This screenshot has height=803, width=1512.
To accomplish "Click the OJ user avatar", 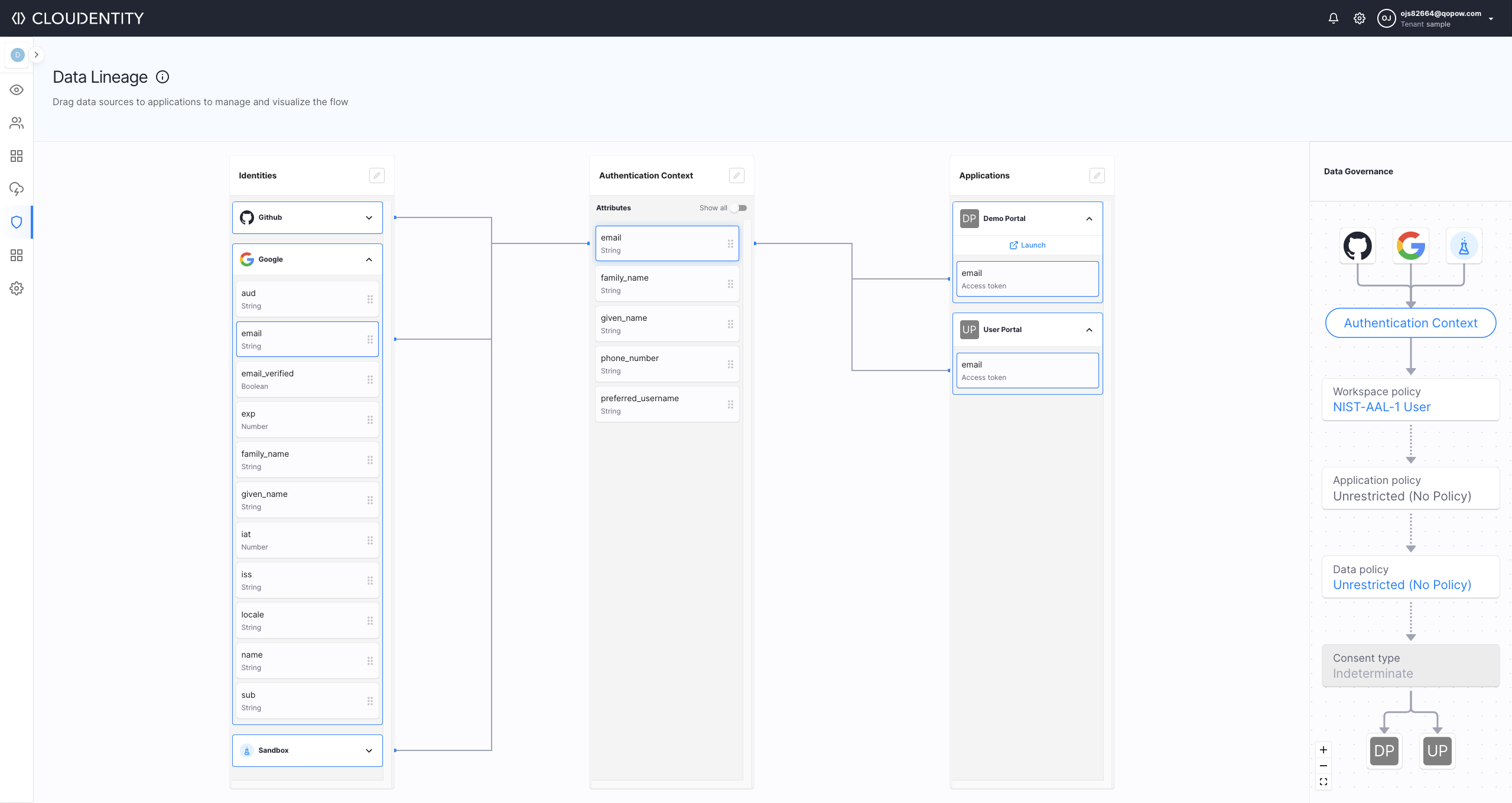I will coord(1386,18).
